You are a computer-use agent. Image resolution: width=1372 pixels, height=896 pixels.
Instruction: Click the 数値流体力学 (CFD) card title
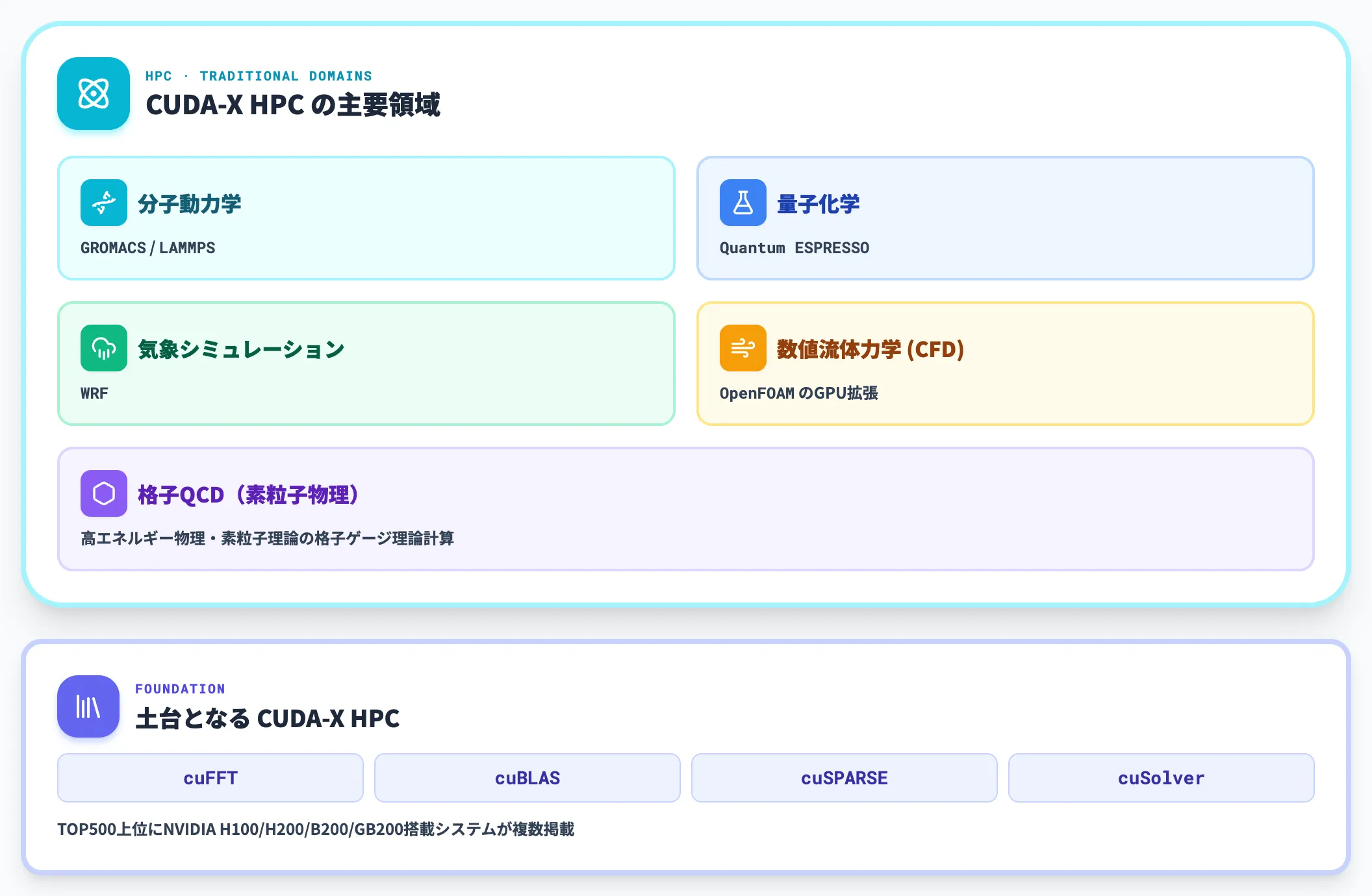870,349
